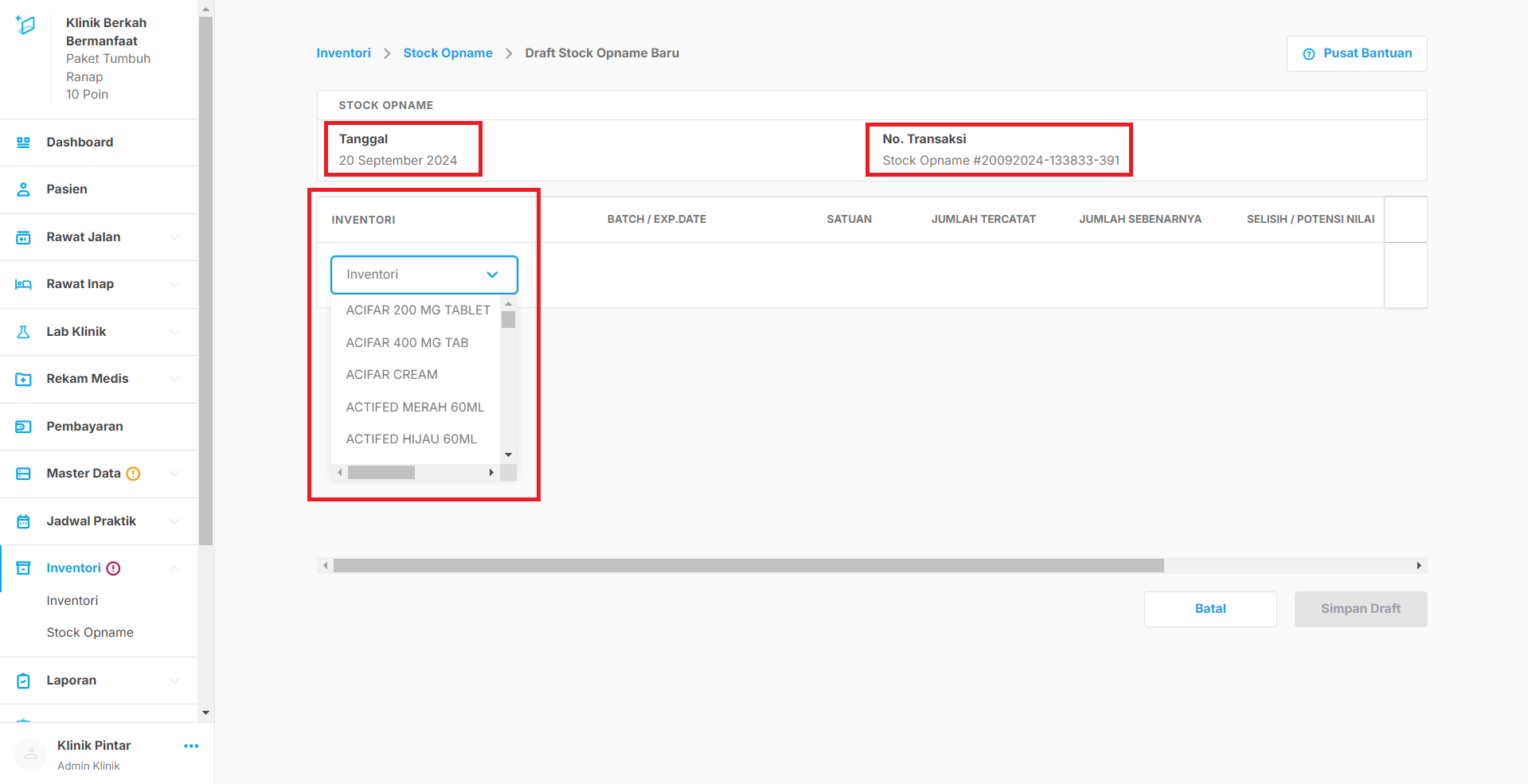
Task: Expand the Rekam Medis submenu chevron
Action: coord(174,379)
